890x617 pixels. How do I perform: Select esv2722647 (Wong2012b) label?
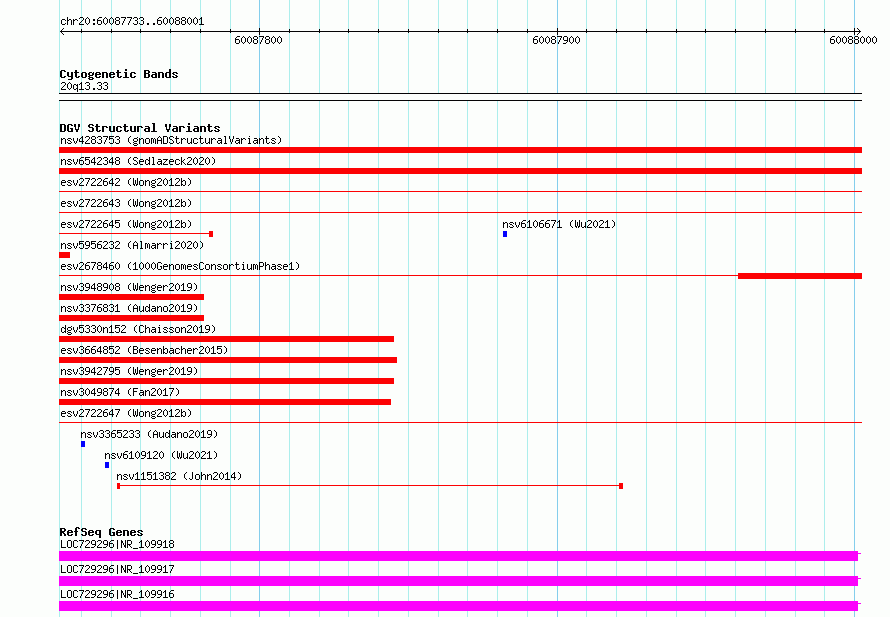click(126, 413)
